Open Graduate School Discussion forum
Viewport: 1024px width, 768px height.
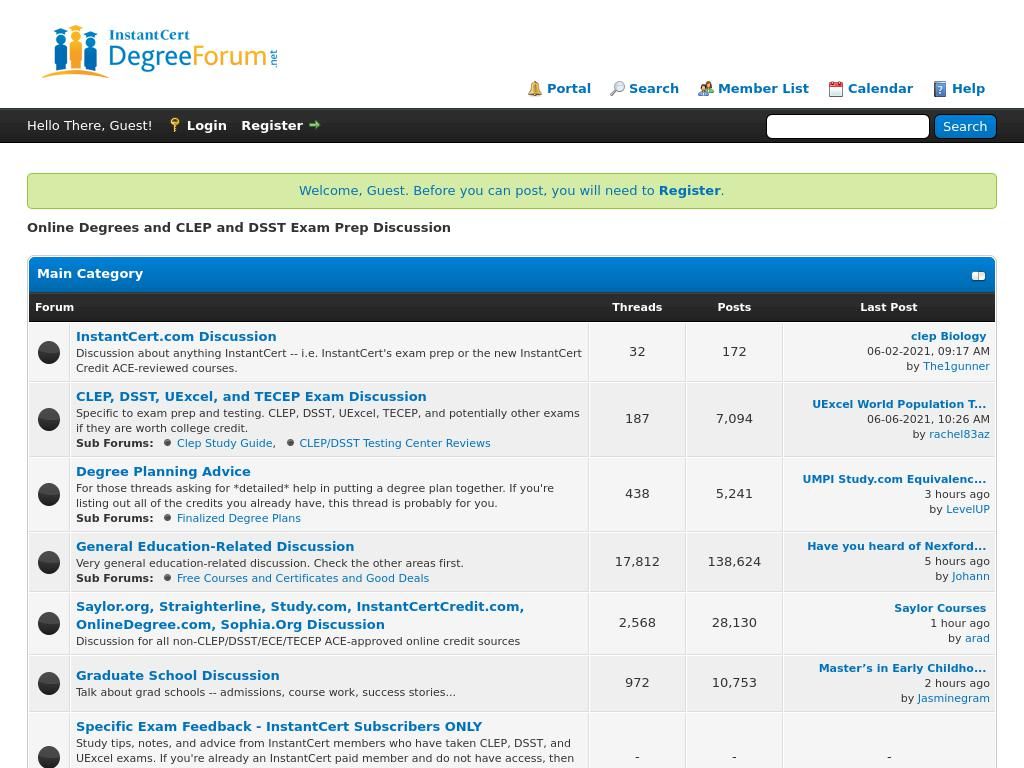[178, 675]
